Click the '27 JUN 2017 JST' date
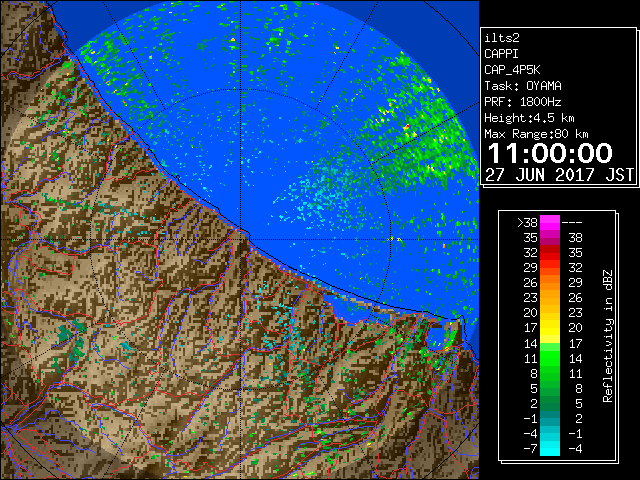The image size is (640, 480). tap(560, 175)
